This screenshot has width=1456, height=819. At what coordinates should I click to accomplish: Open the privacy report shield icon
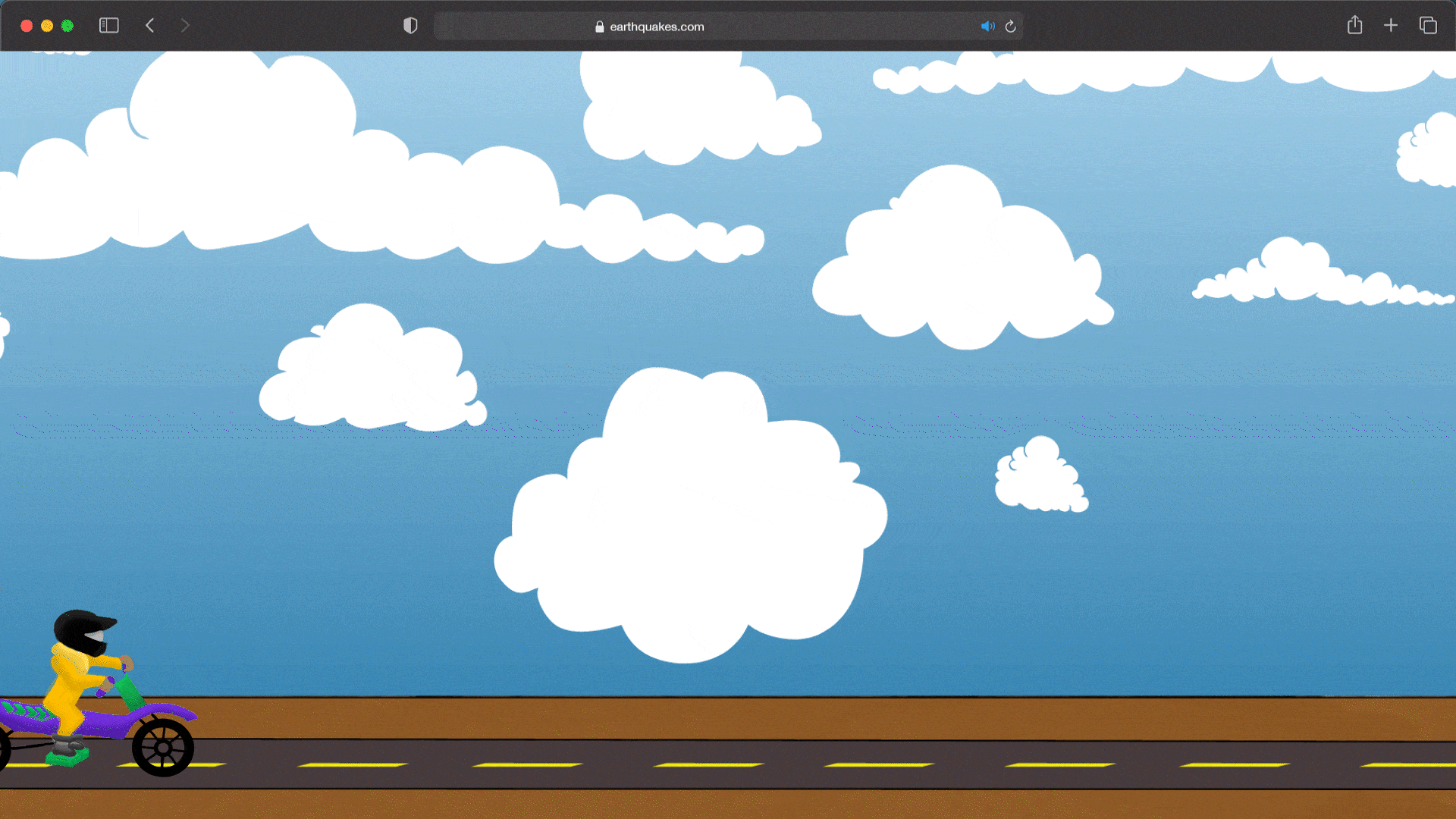410,26
